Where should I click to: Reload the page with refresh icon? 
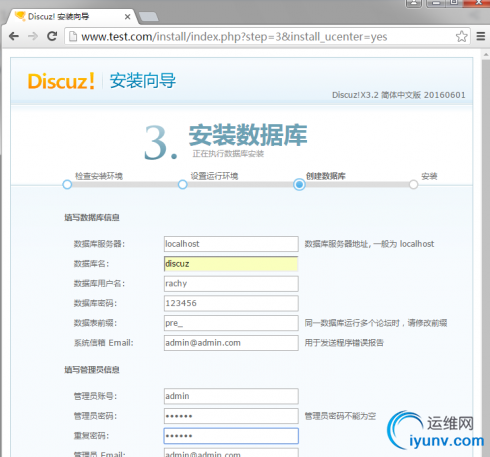52,36
